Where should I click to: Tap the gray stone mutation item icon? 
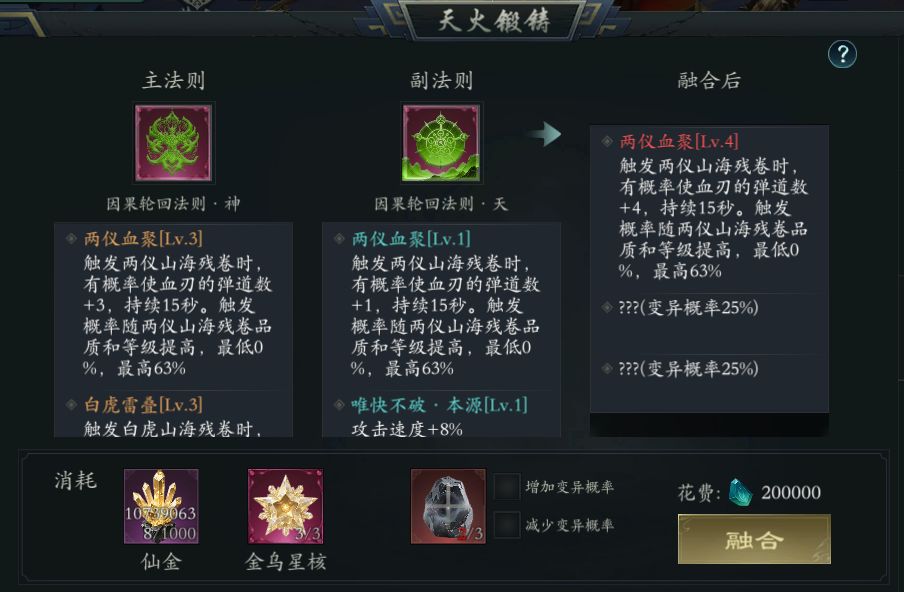point(448,506)
